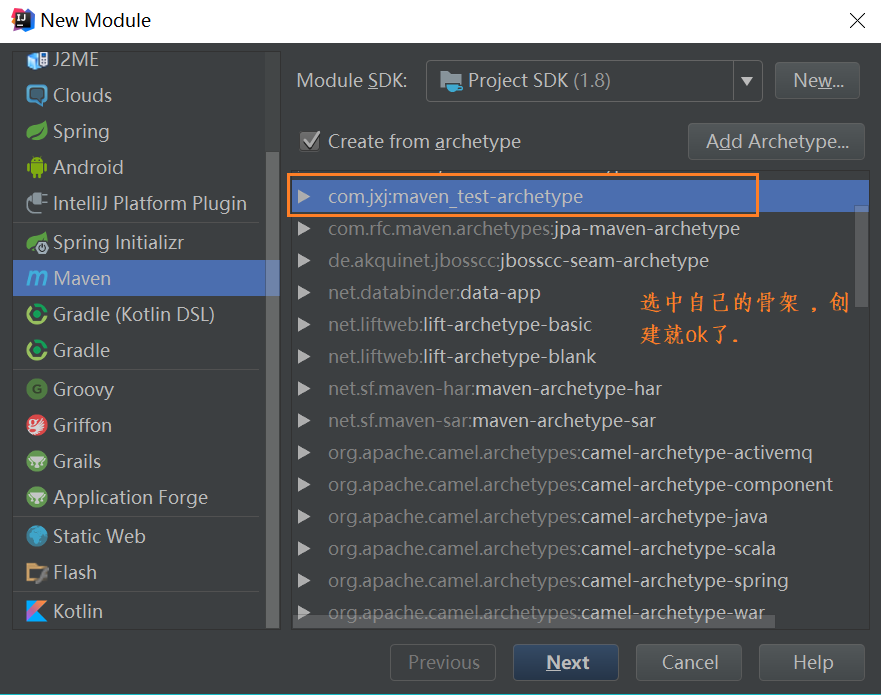Select net.liftweb:lift-archetype-basic row

(x=580, y=325)
